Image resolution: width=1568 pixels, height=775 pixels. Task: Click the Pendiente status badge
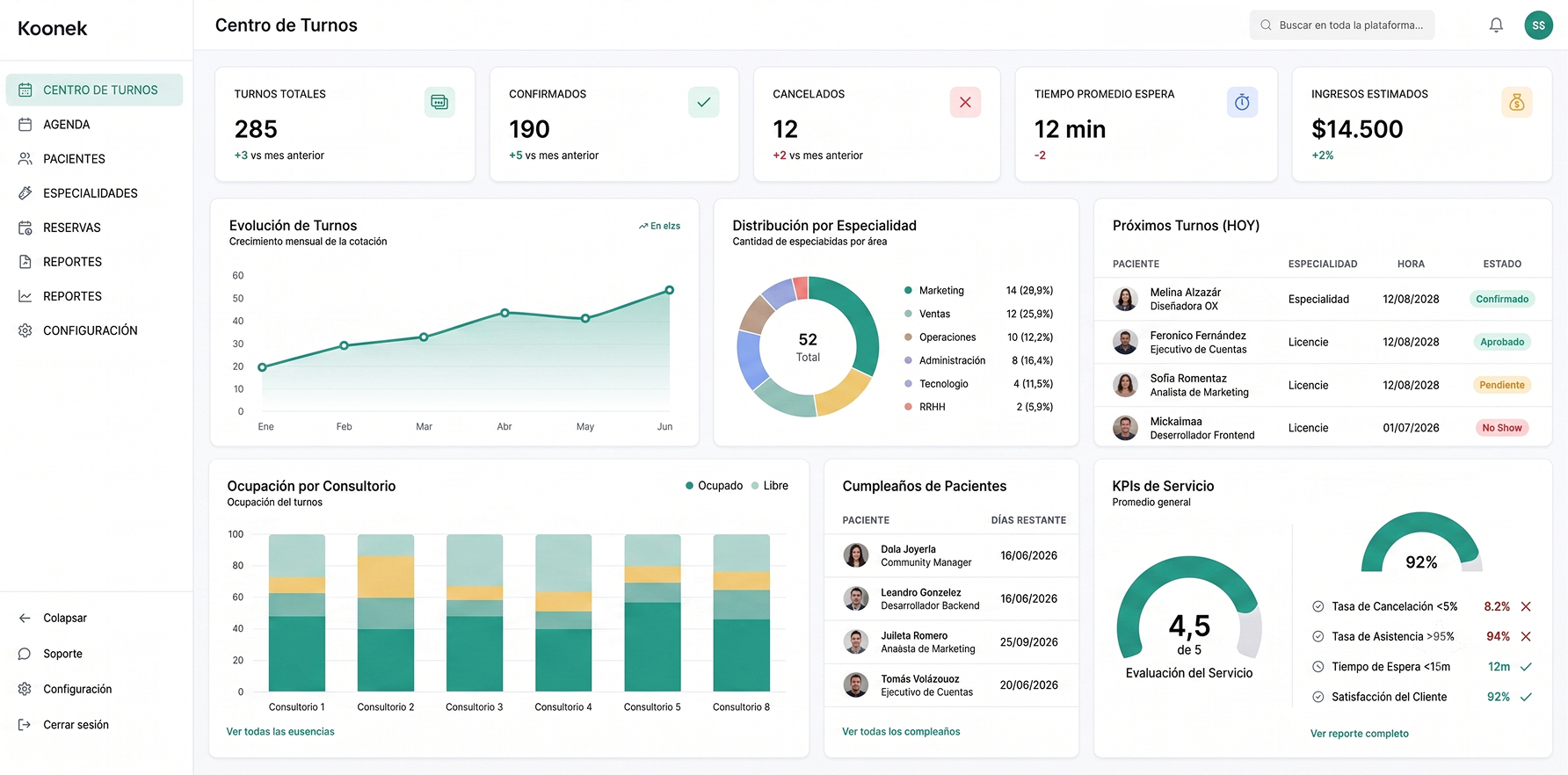(1501, 385)
